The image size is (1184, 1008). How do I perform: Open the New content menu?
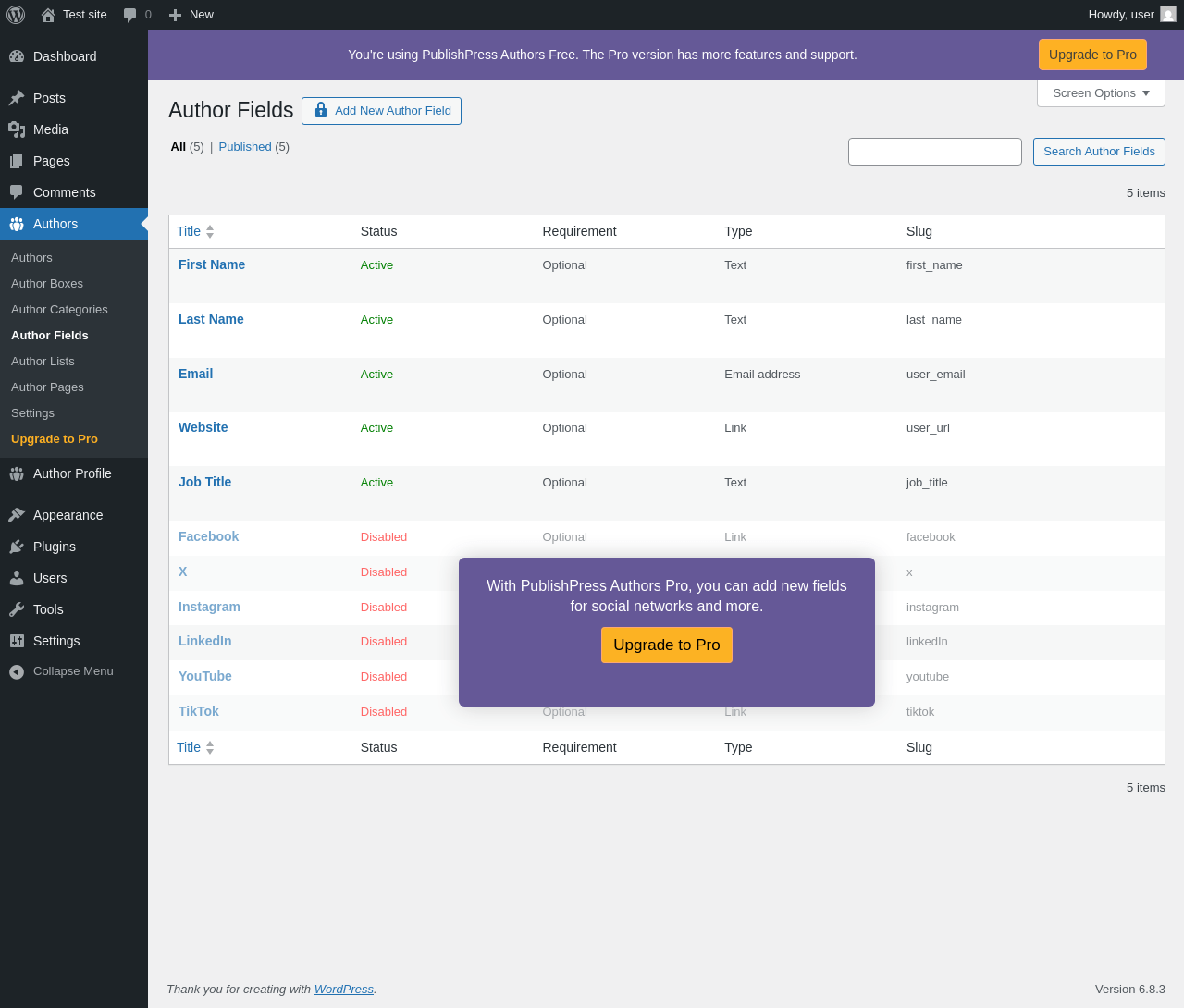point(191,15)
